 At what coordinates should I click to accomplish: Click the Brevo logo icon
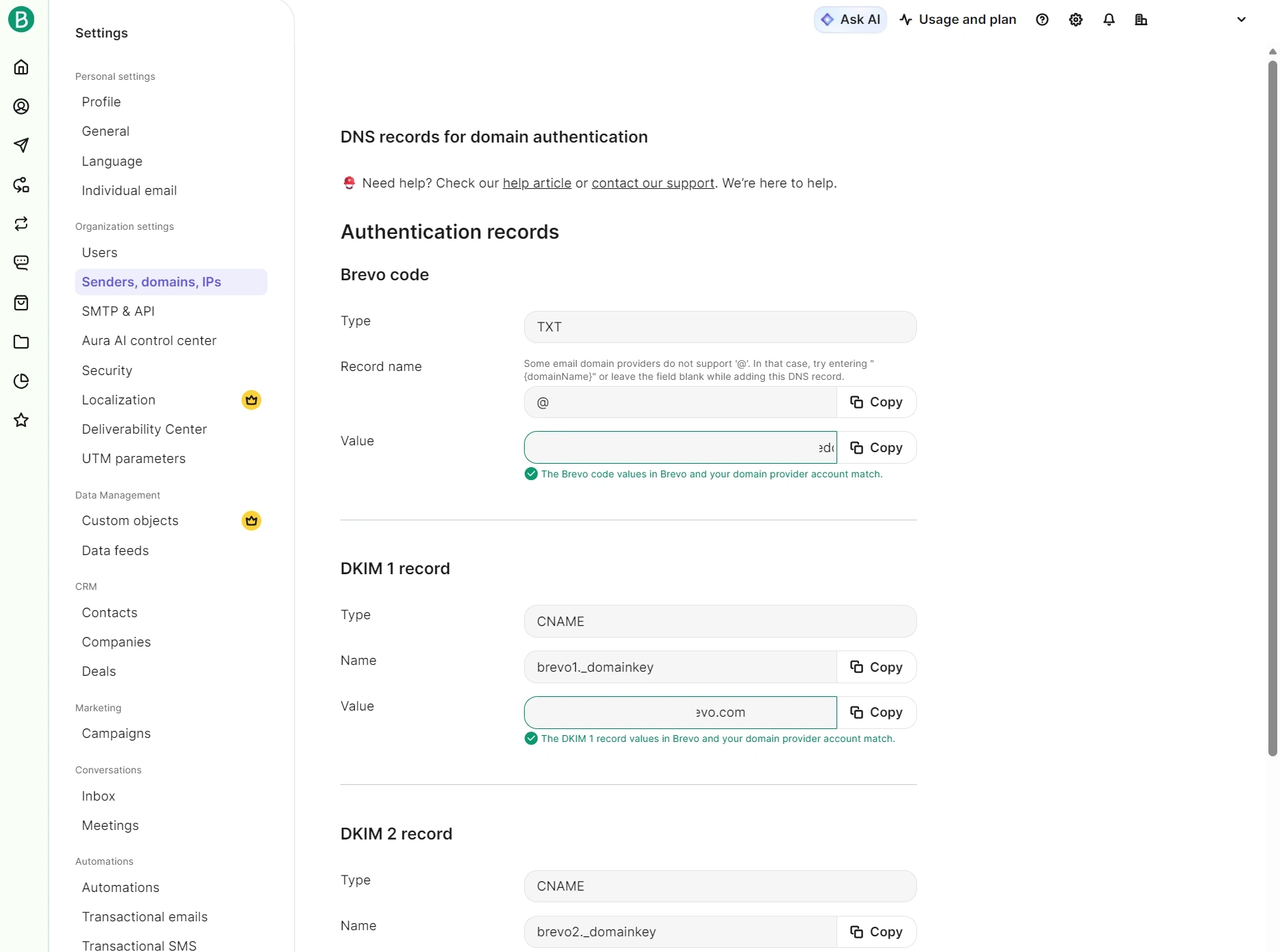(21, 19)
